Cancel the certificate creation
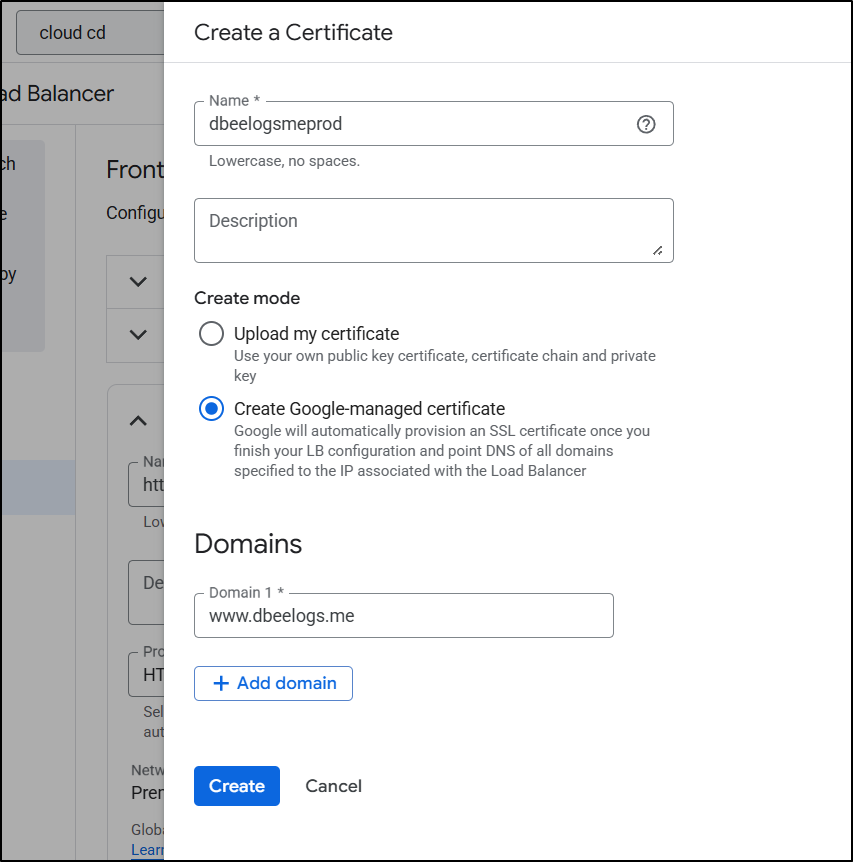 333,786
